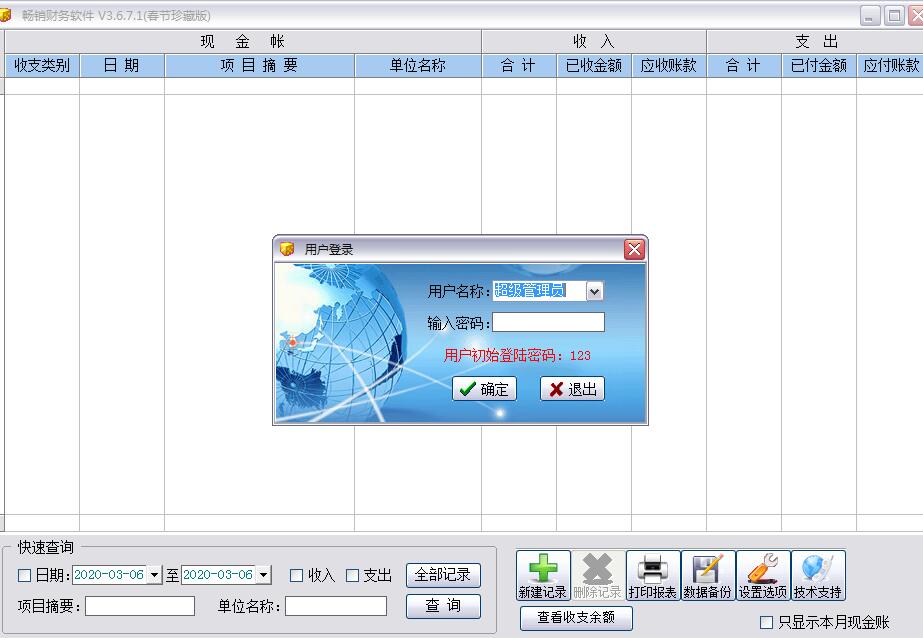Open the end date dropdown picker
The height and width of the screenshot is (638, 923).
(263, 575)
